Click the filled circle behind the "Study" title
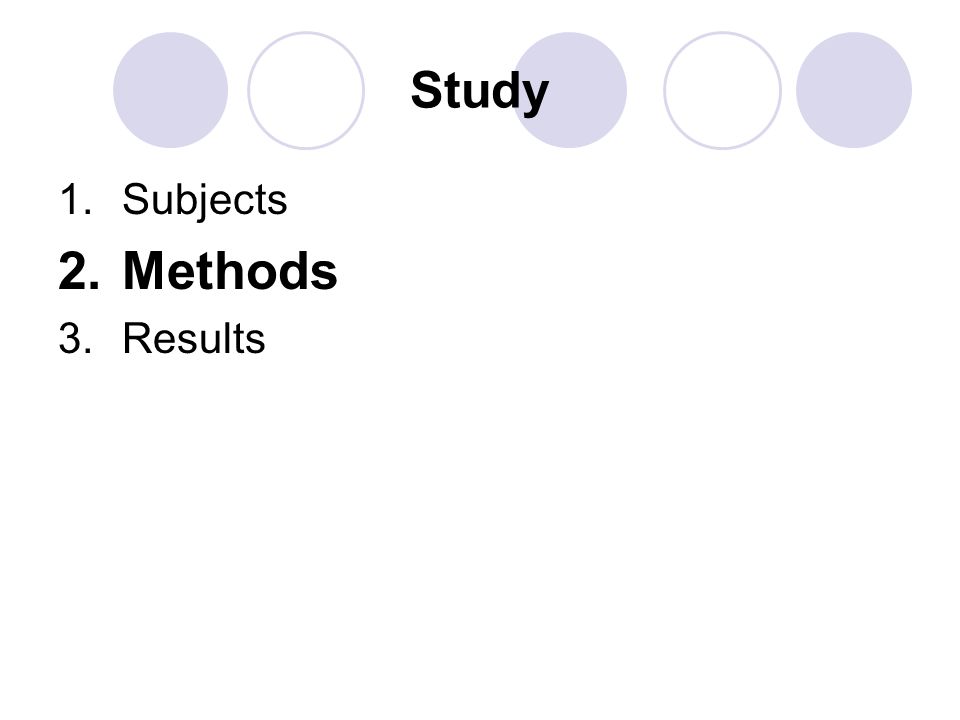Viewport: 960px width, 720px height. pos(569,90)
